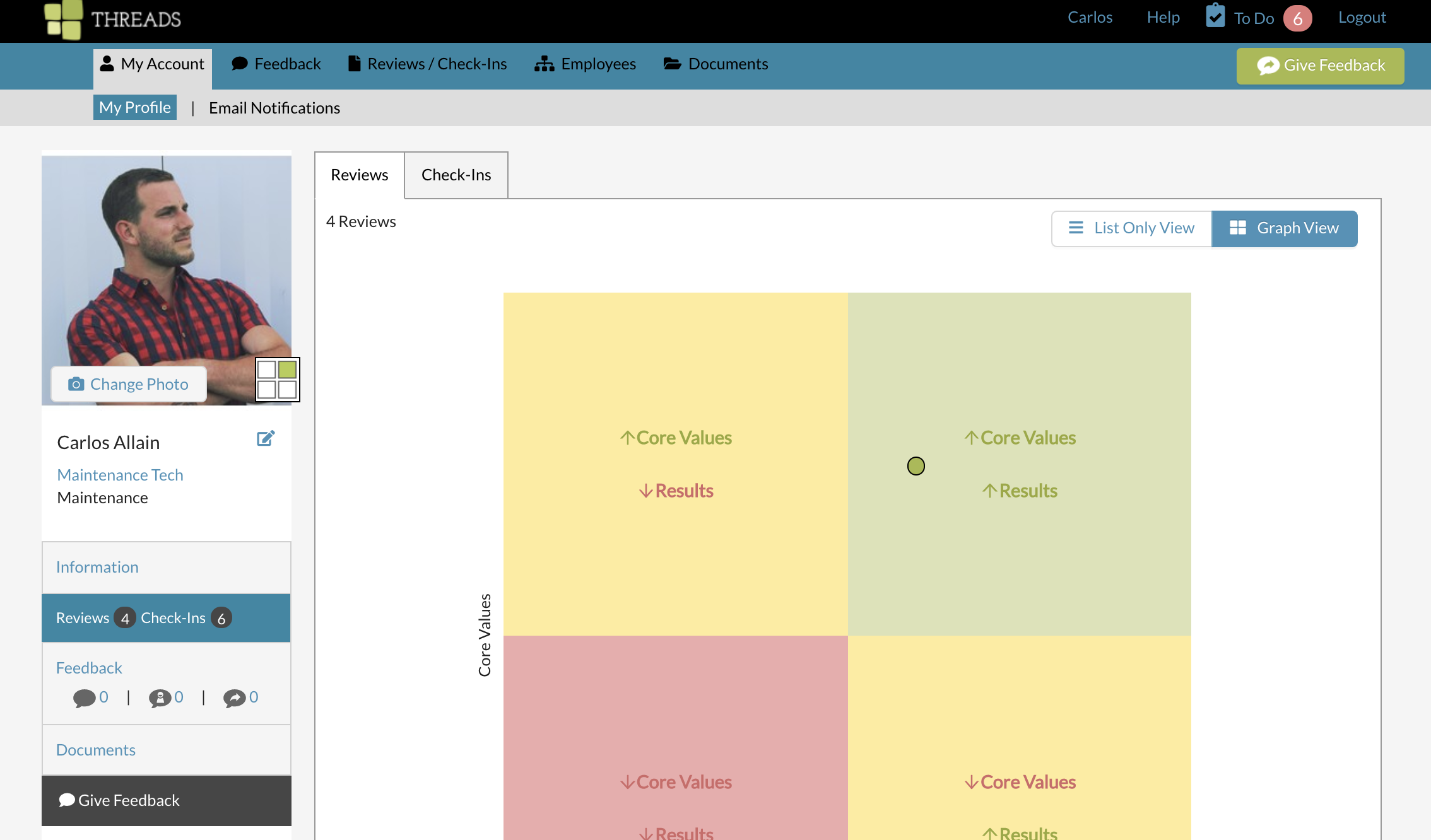Click the Threads logo icon
Screen dimensions: 1431x840
pyautogui.click(x=64, y=20)
